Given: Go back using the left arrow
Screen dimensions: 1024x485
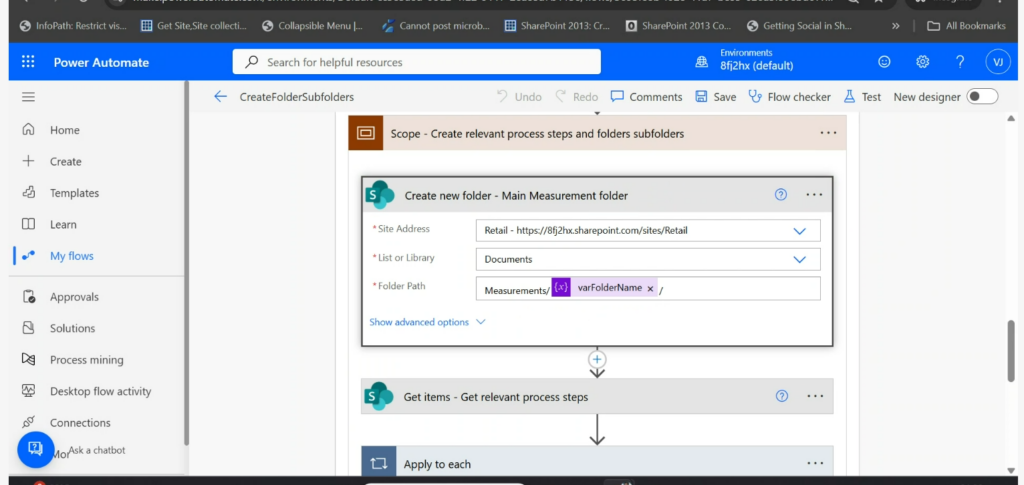Looking at the screenshot, I should [x=220, y=97].
